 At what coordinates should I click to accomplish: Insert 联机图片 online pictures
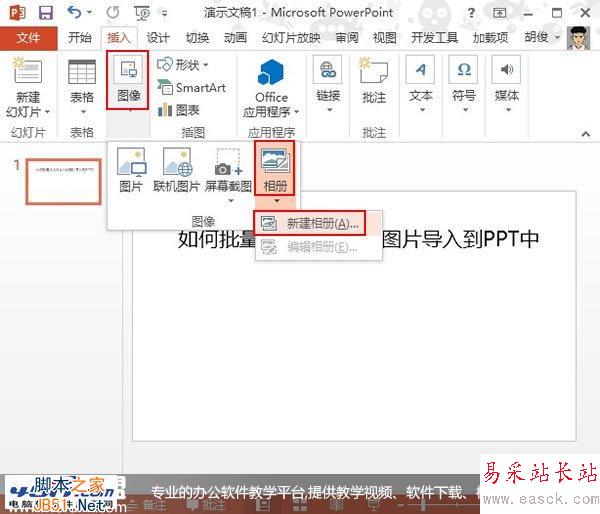(x=176, y=170)
